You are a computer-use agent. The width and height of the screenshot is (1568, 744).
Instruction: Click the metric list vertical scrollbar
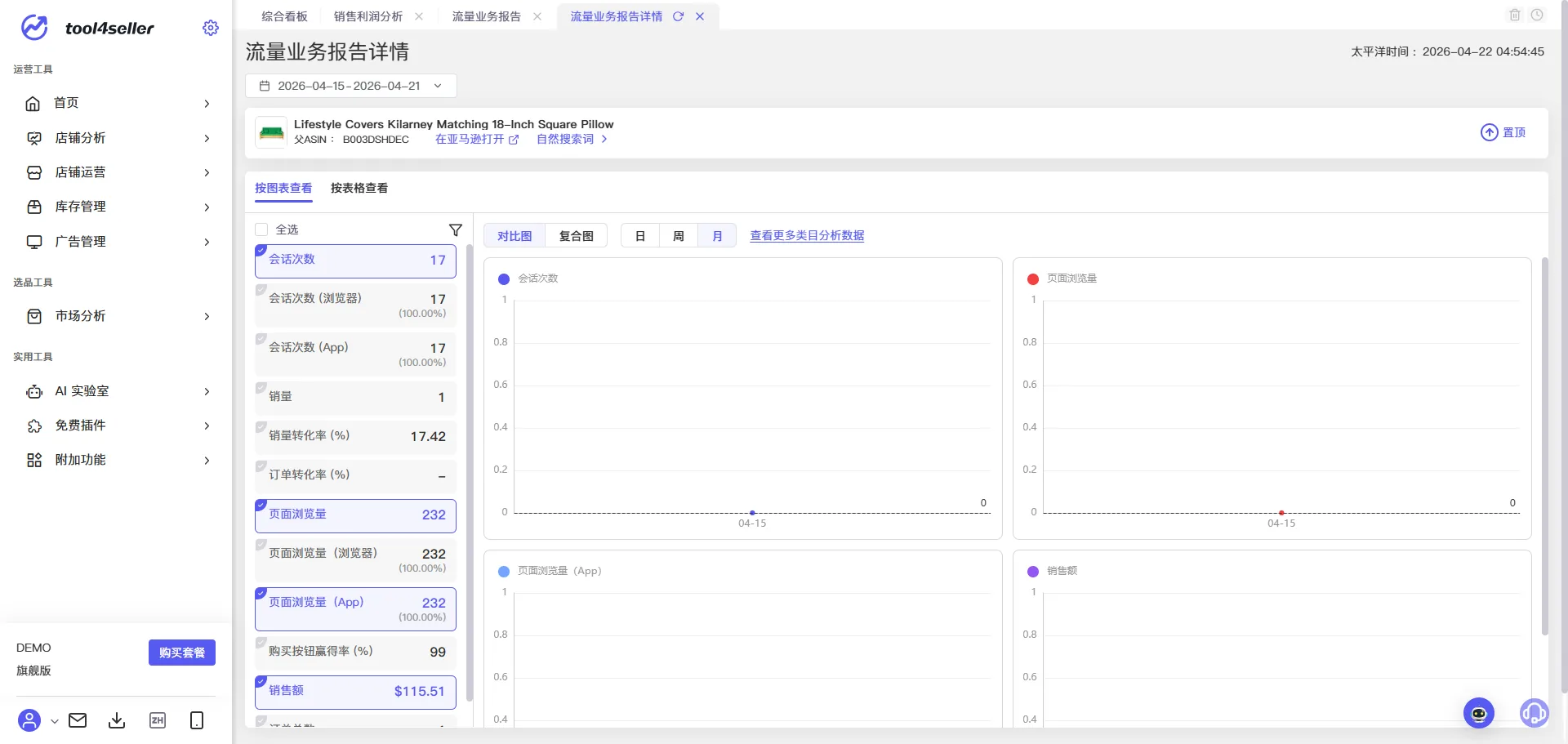point(469,474)
